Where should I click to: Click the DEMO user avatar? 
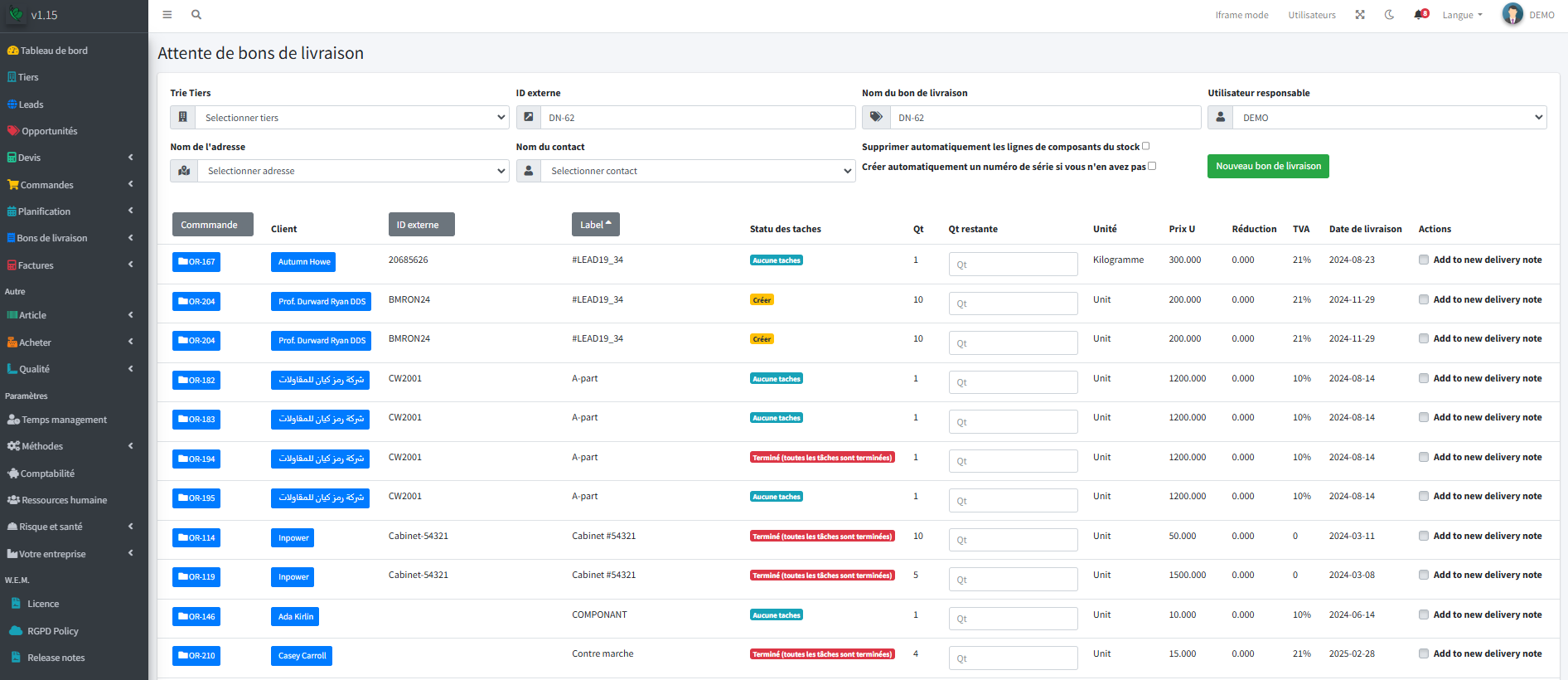[1512, 15]
